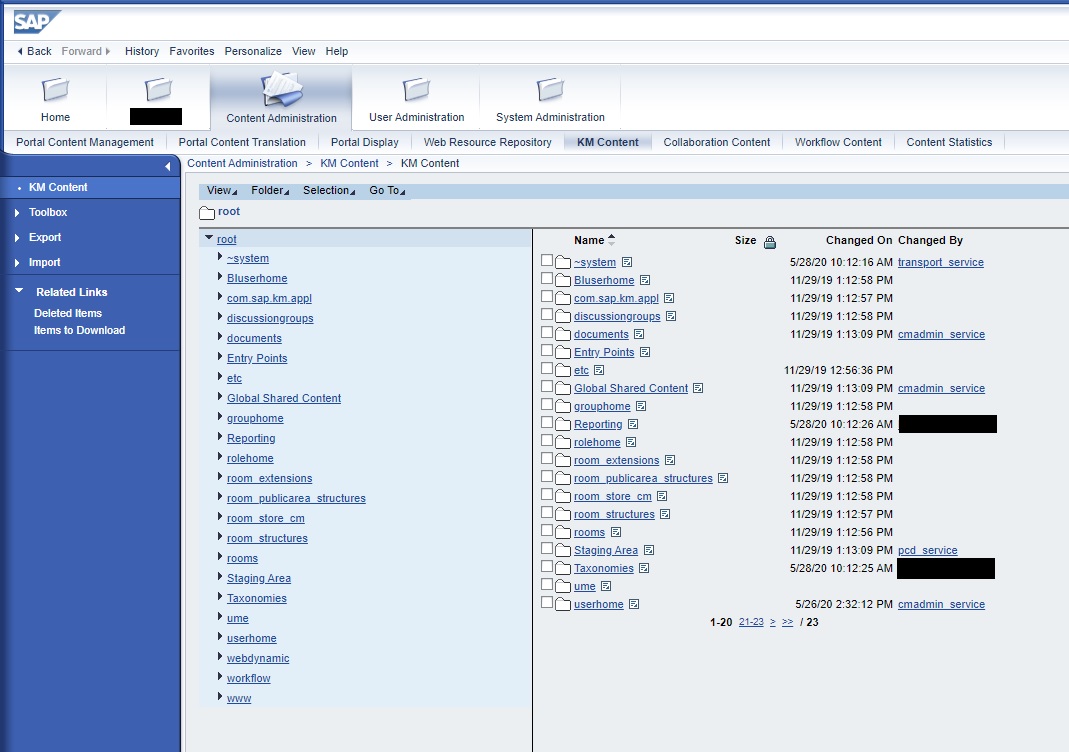1069x752 pixels.
Task: Click the lock column header icon
Action: (x=770, y=242)
